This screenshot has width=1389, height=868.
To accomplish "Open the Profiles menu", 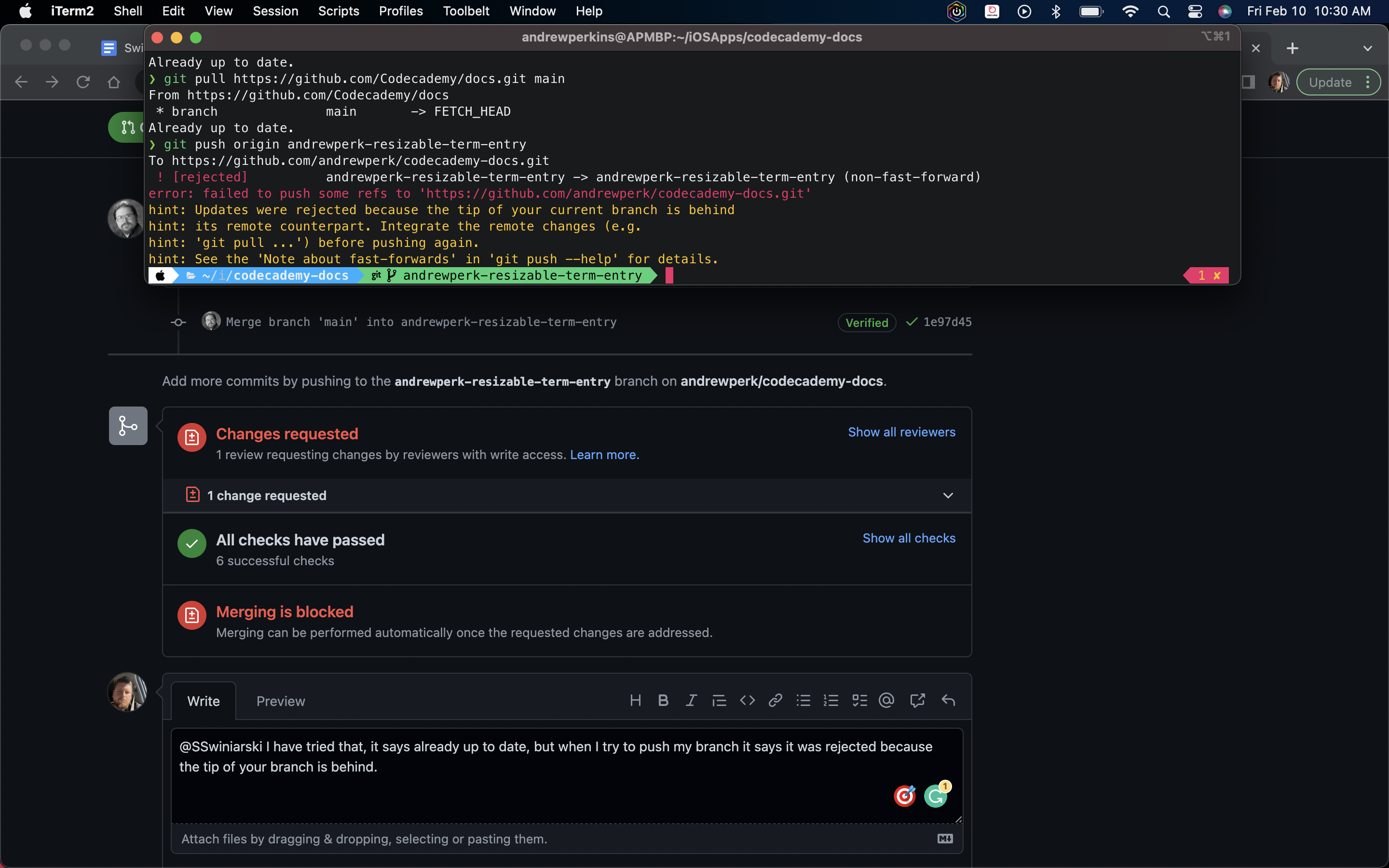I will 401,12.
